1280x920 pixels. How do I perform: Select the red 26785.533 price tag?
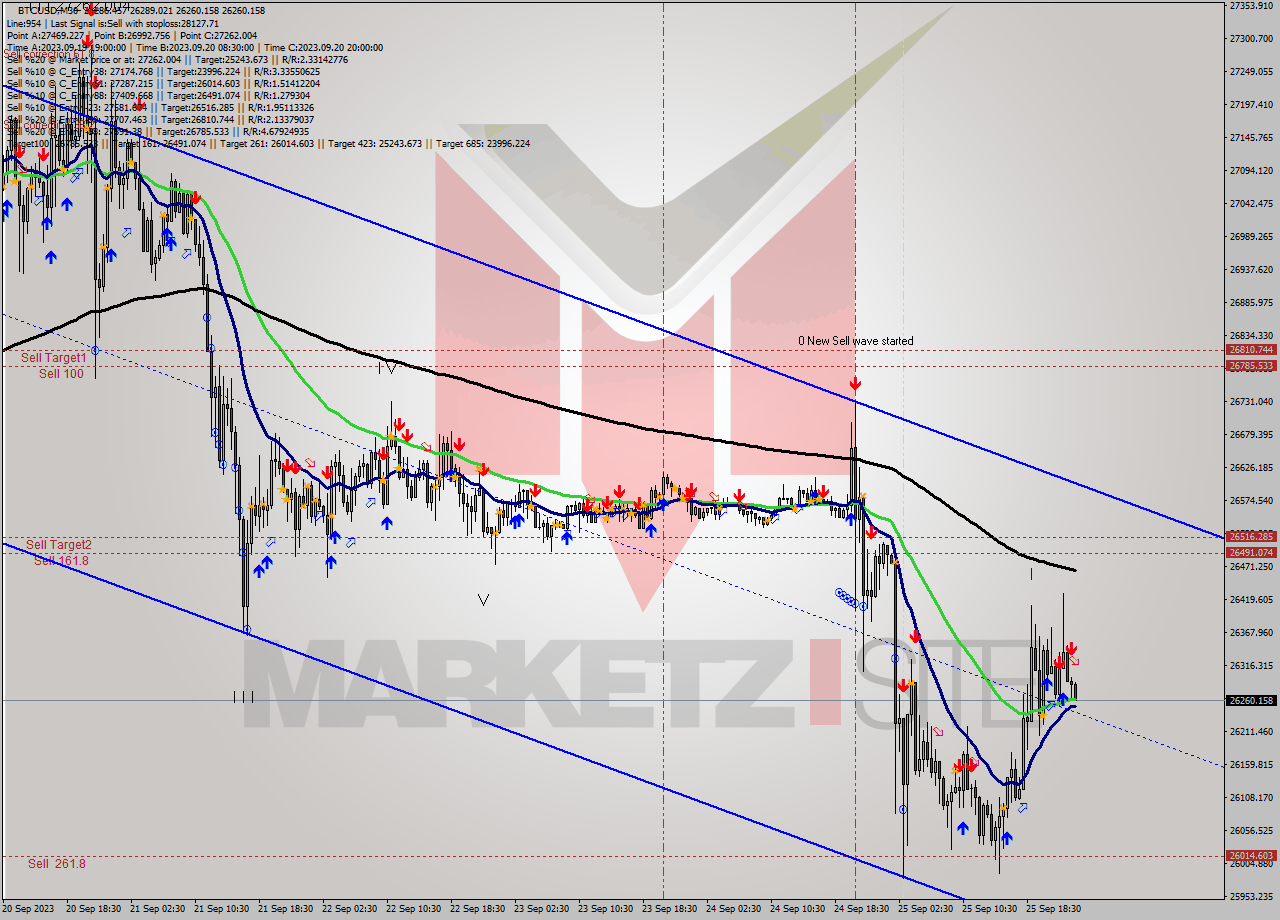coord(1251,366)
